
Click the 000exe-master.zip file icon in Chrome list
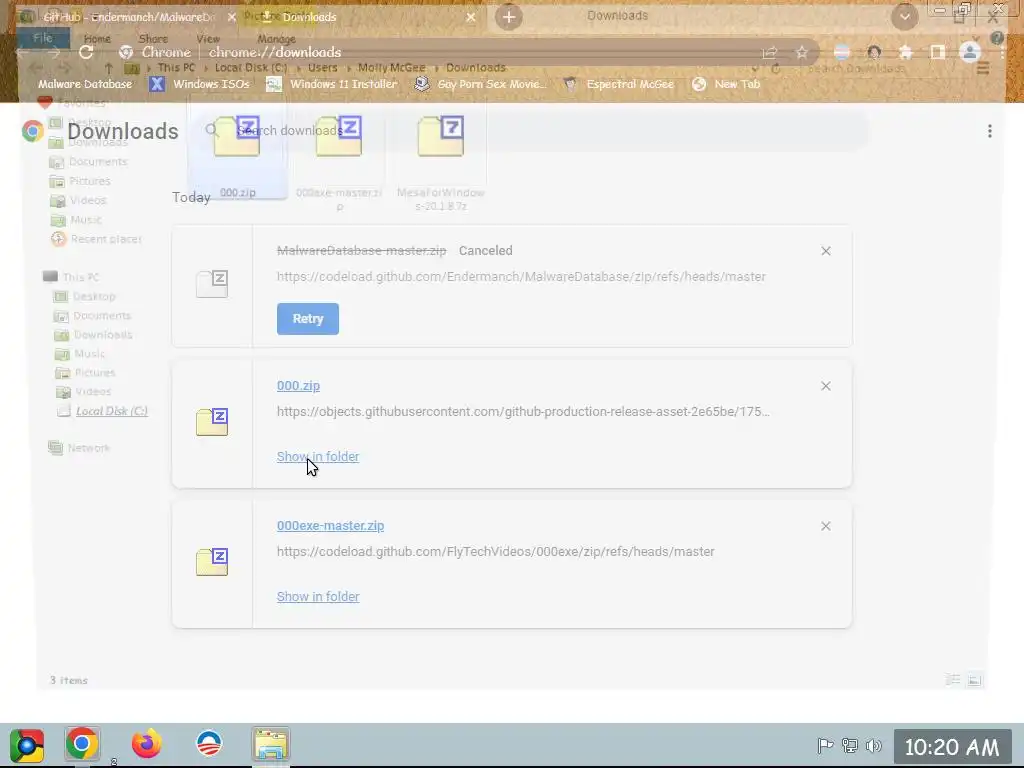coord(212,562)
